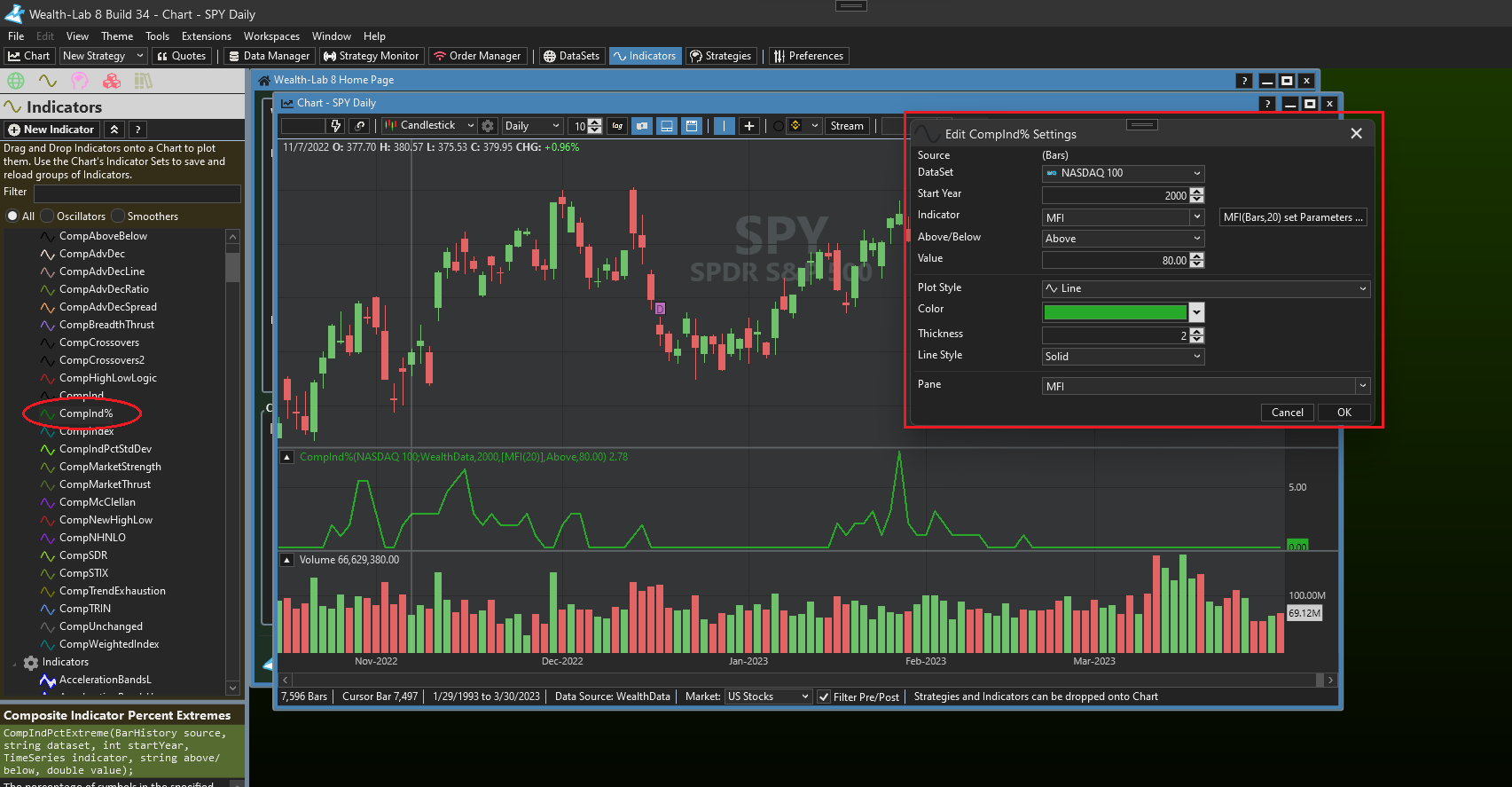Click the dark circle streaming status icon

tap(779, 126)
